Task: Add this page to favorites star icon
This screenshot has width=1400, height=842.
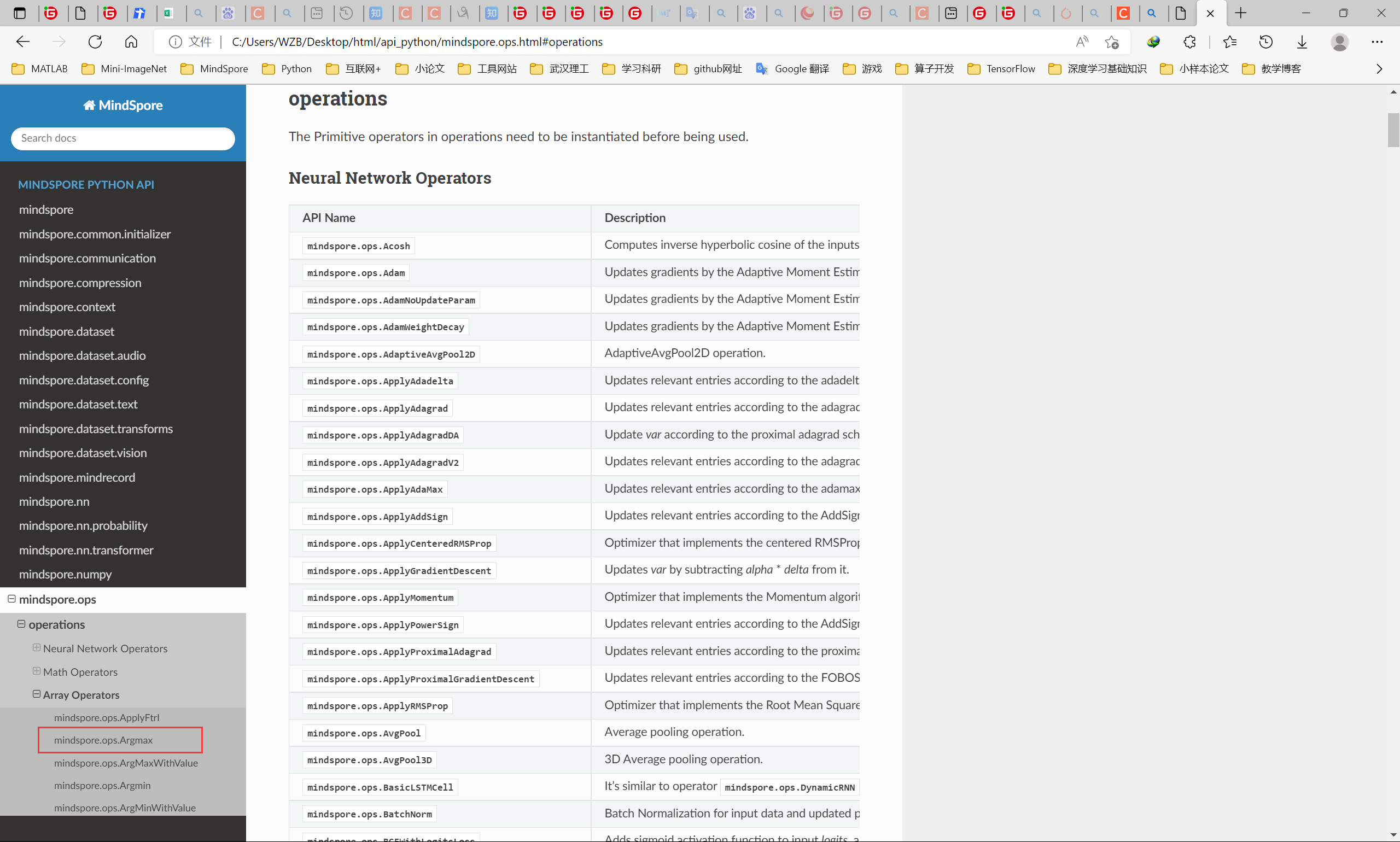Action: 1111,42
